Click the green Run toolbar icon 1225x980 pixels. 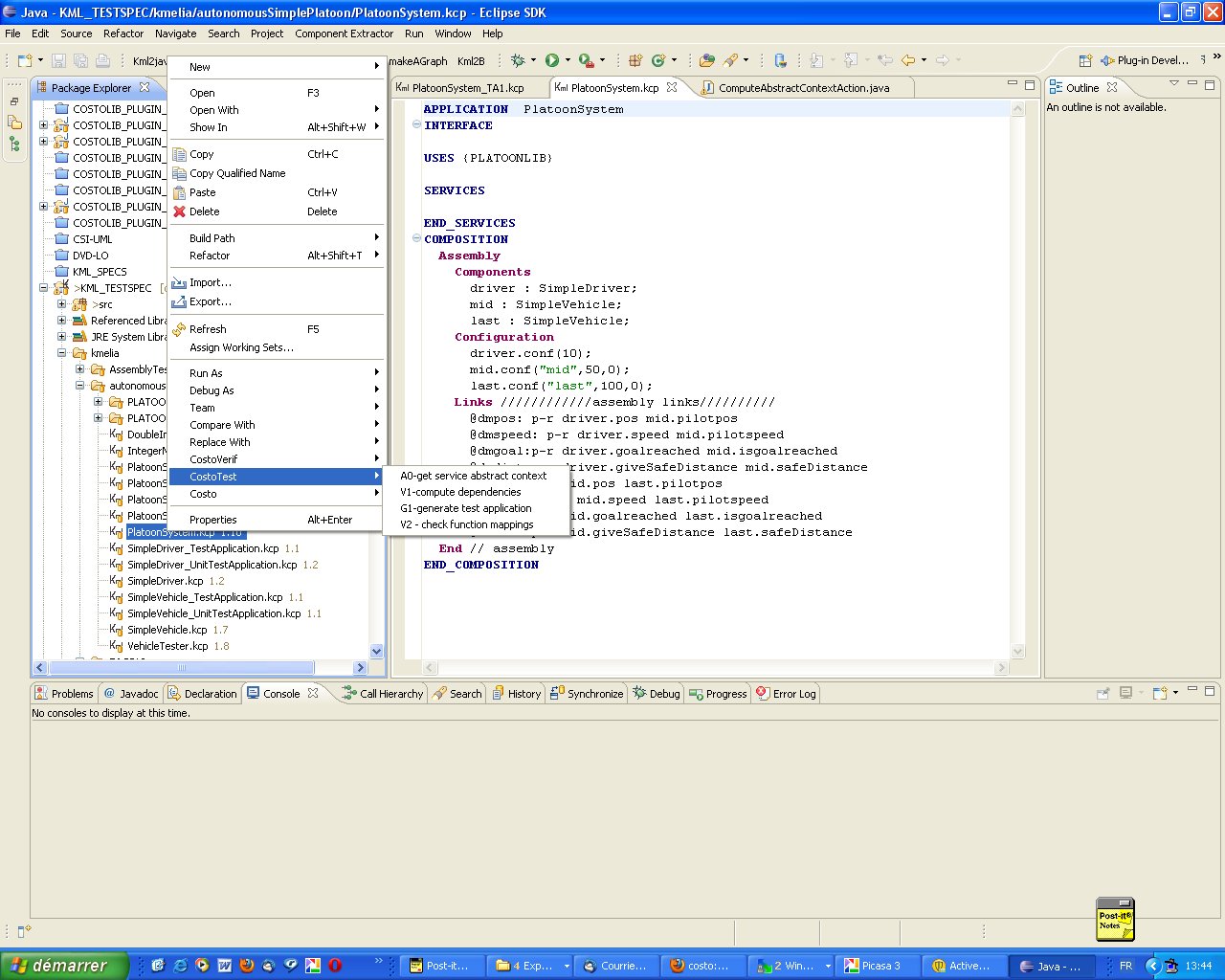552,60
